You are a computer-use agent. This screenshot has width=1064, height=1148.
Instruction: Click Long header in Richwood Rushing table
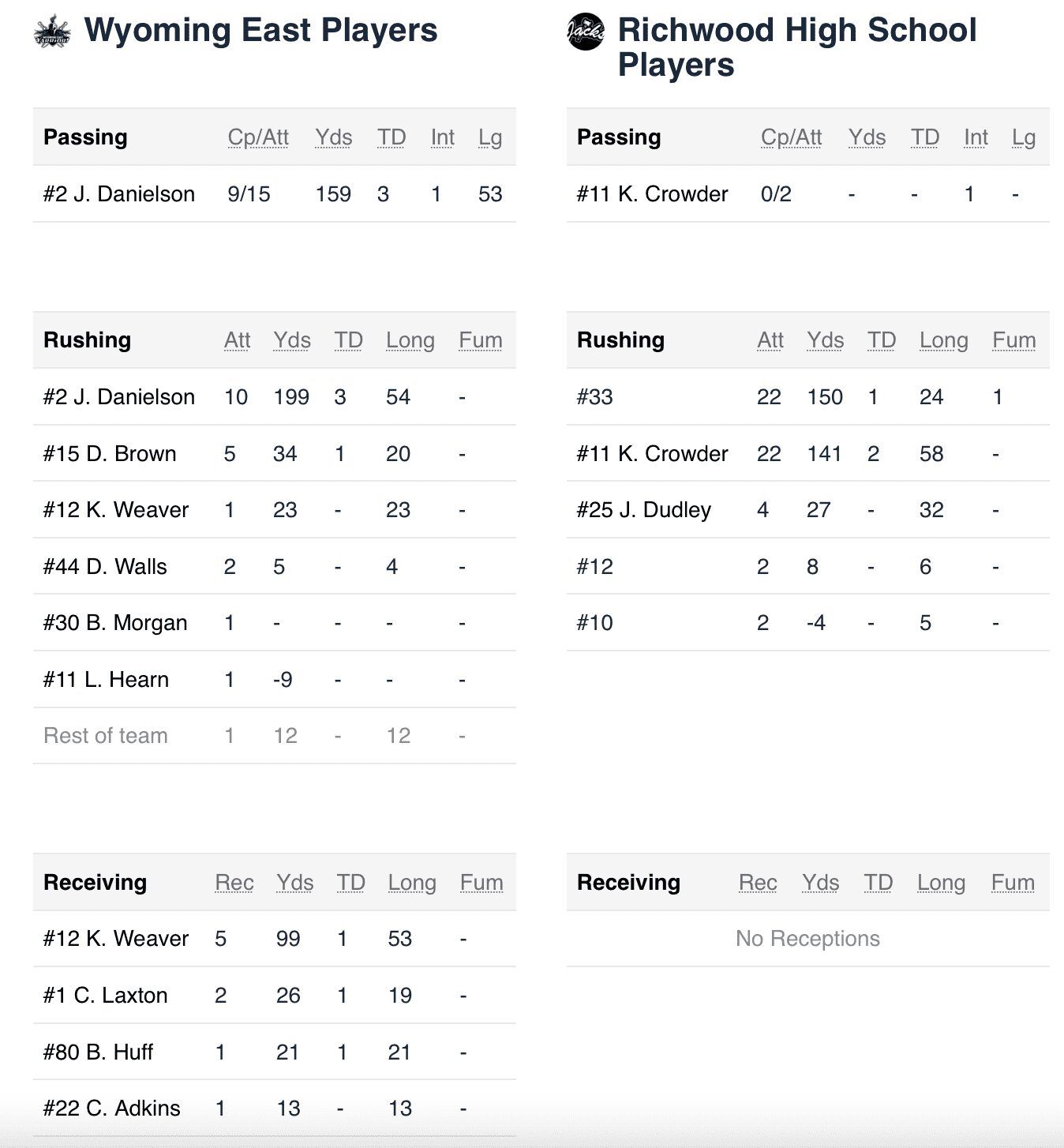click(943, 340)
